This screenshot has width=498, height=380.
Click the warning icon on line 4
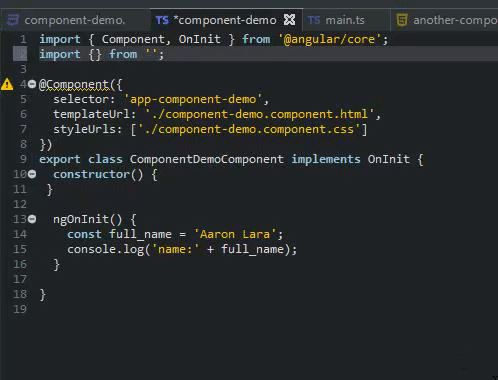[x=7, y=84]
